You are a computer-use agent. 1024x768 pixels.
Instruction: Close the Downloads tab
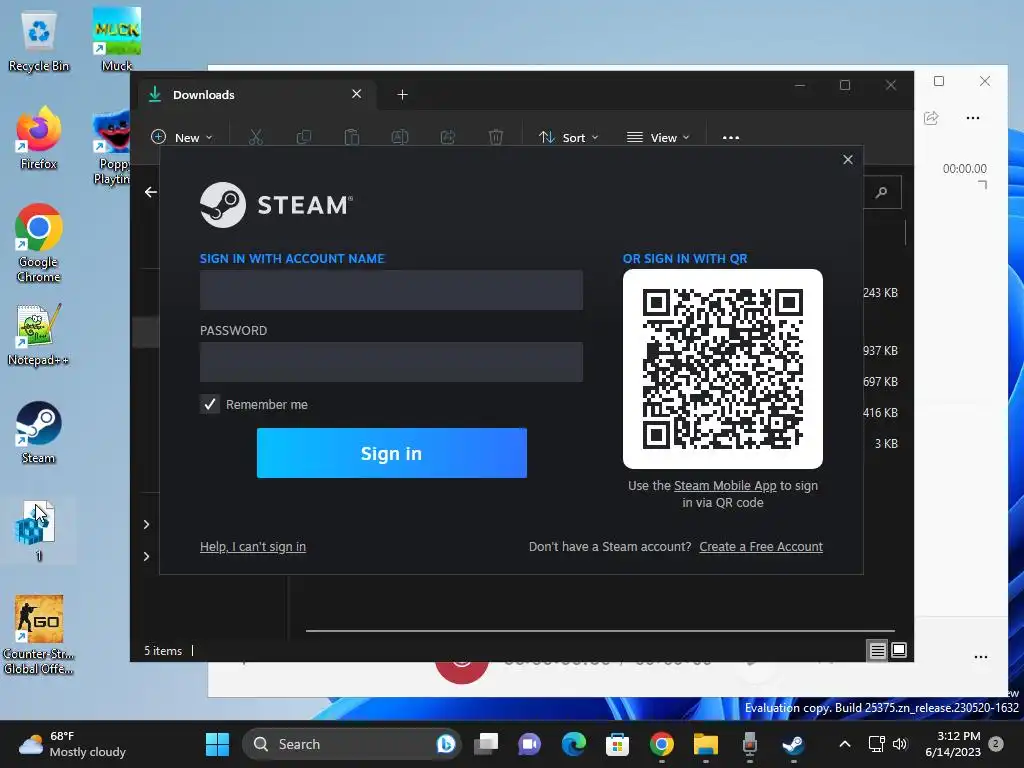[357, 94]
